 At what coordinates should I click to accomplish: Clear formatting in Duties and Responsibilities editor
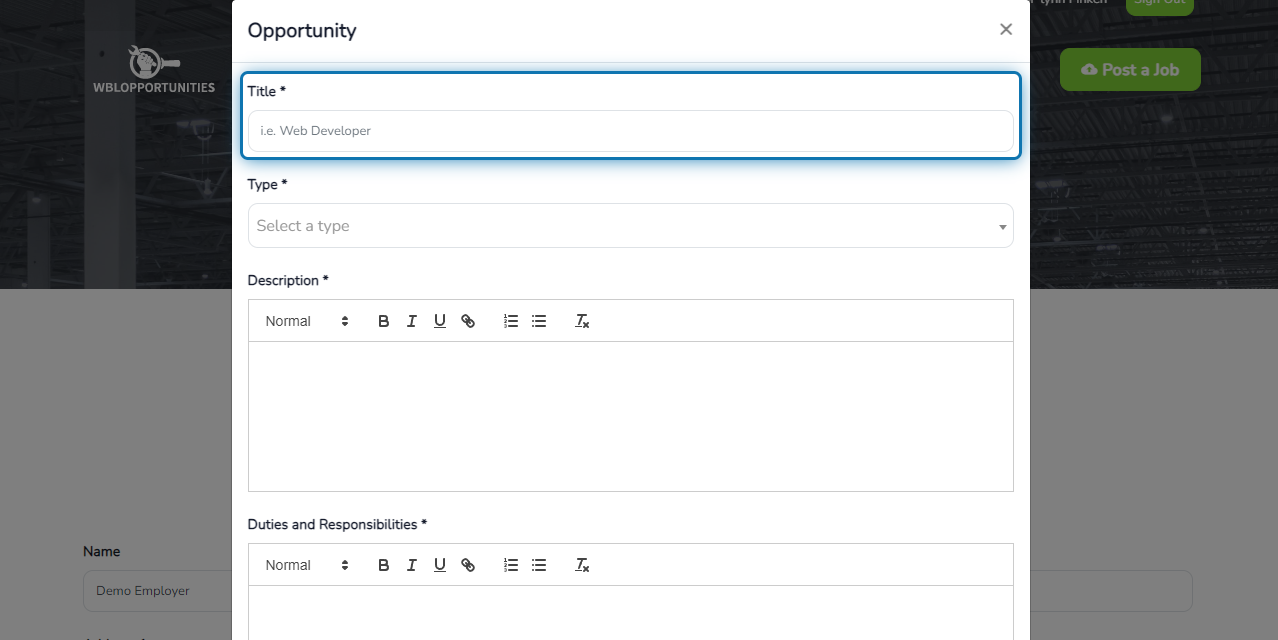pos(582,565)
